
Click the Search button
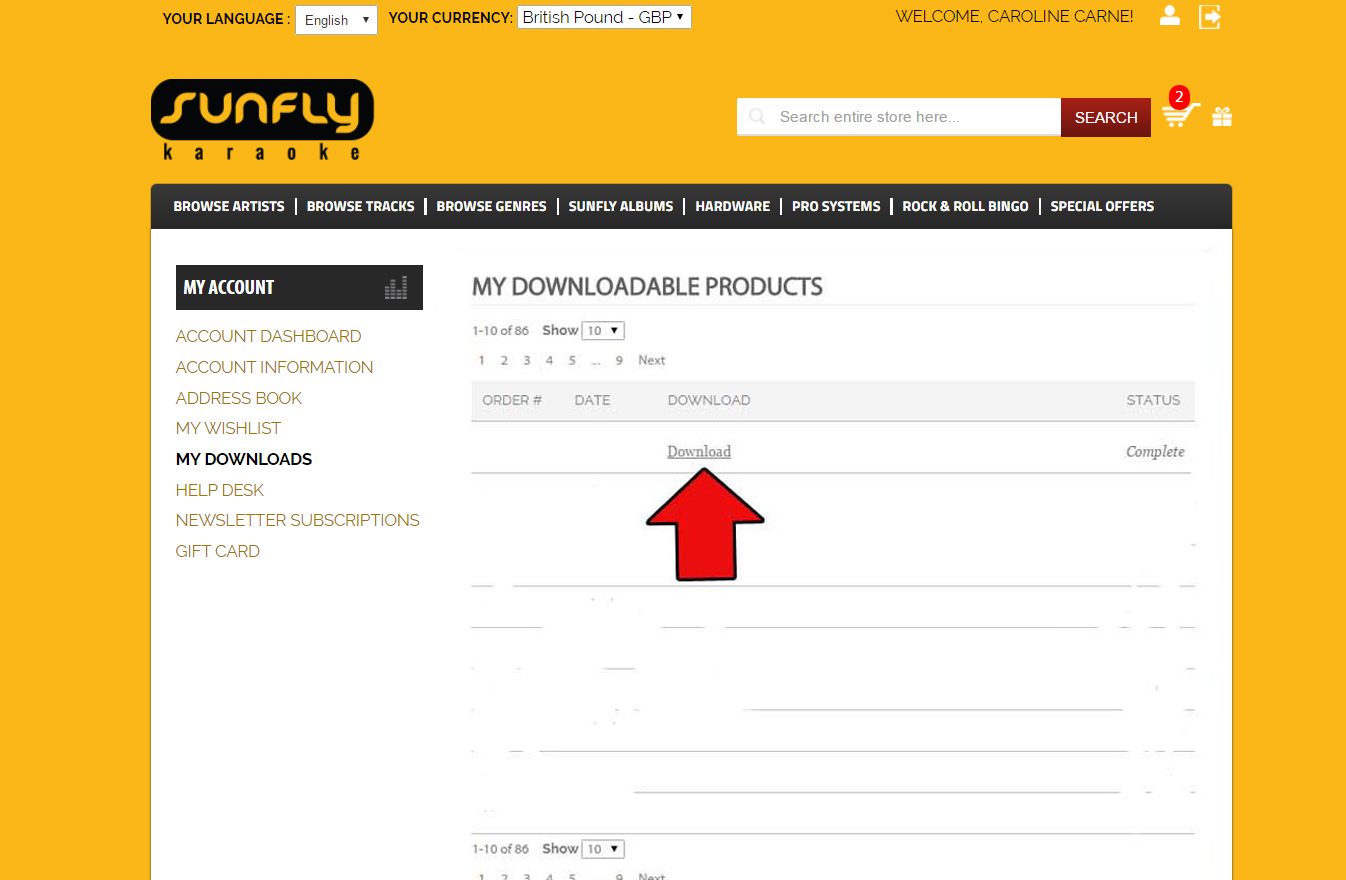[1106, 117]
